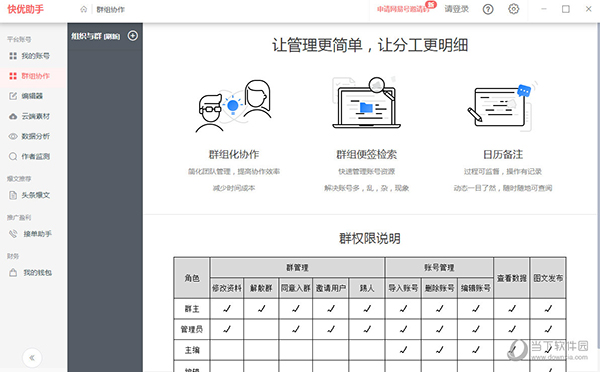The image size is (600, 372).
Task: Click the 同意入群 column header
Action: (x=295, y=288)
